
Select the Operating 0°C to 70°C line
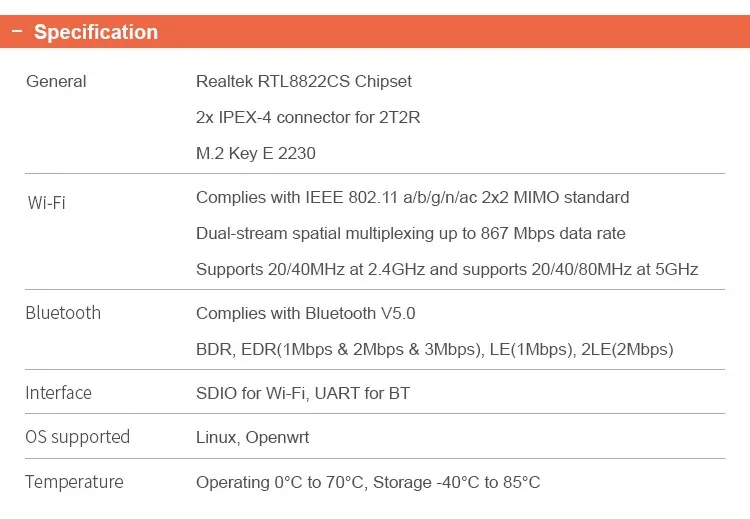tap(368, 482)
